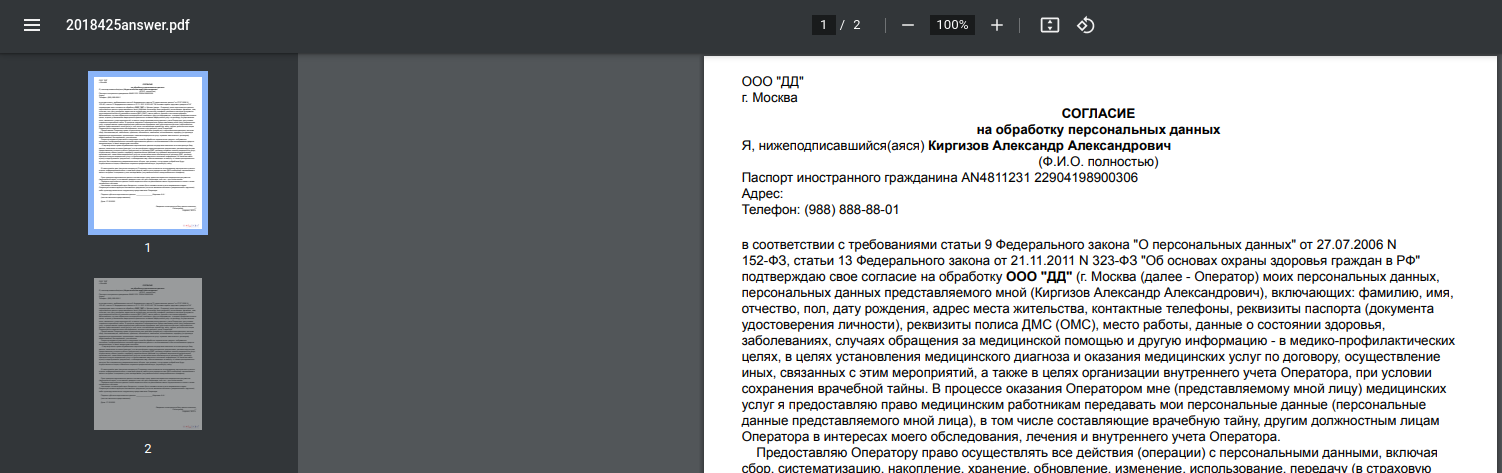
Task: Click the fit to page icon
Action: pos(1049,25)
